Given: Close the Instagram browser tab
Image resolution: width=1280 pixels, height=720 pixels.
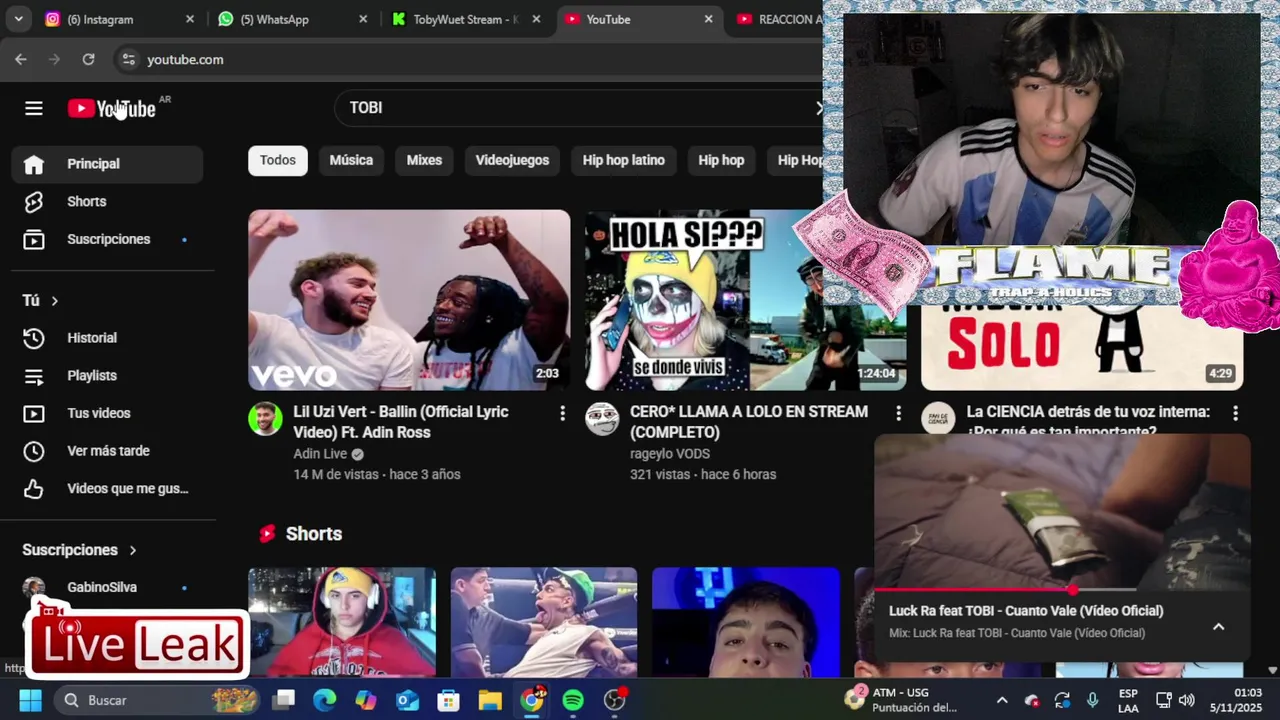Looking at the screenshot, I should point(190,19).
